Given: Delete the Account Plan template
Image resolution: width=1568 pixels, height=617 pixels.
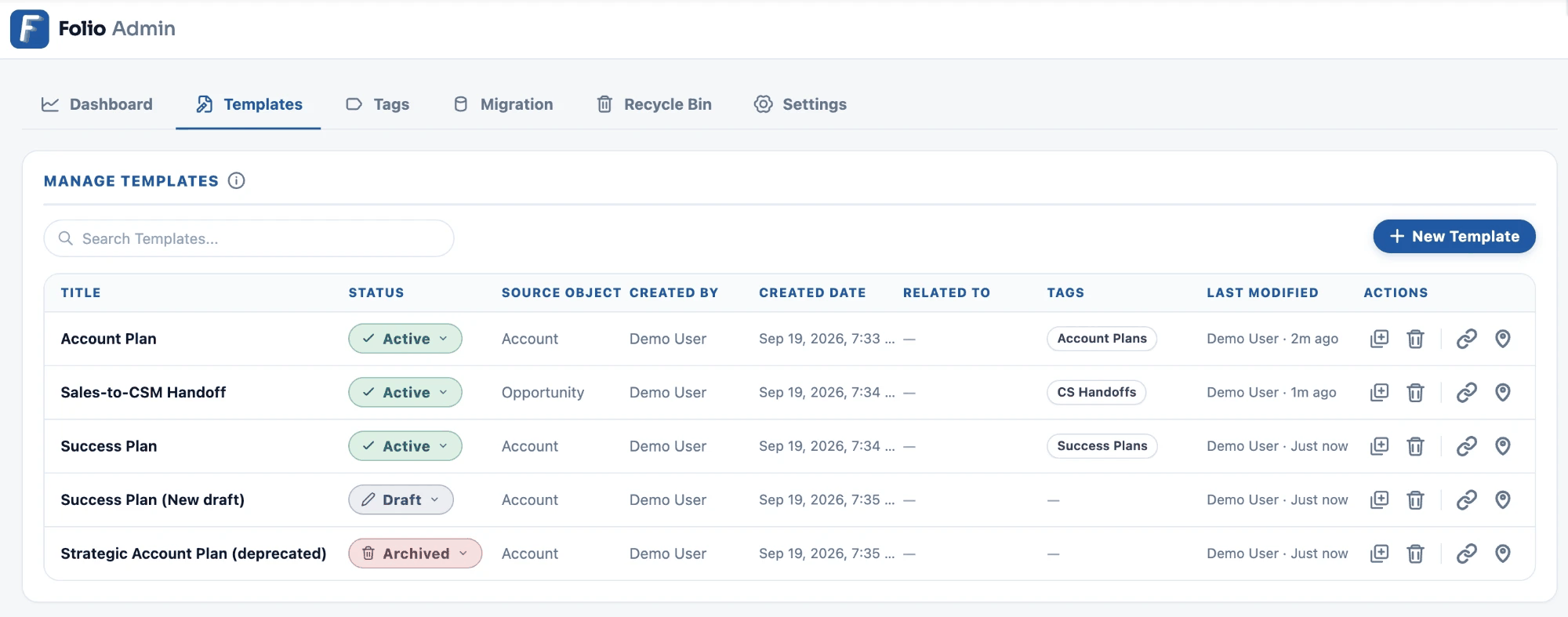Looking at the screenshot, I should coord(1415,339).
